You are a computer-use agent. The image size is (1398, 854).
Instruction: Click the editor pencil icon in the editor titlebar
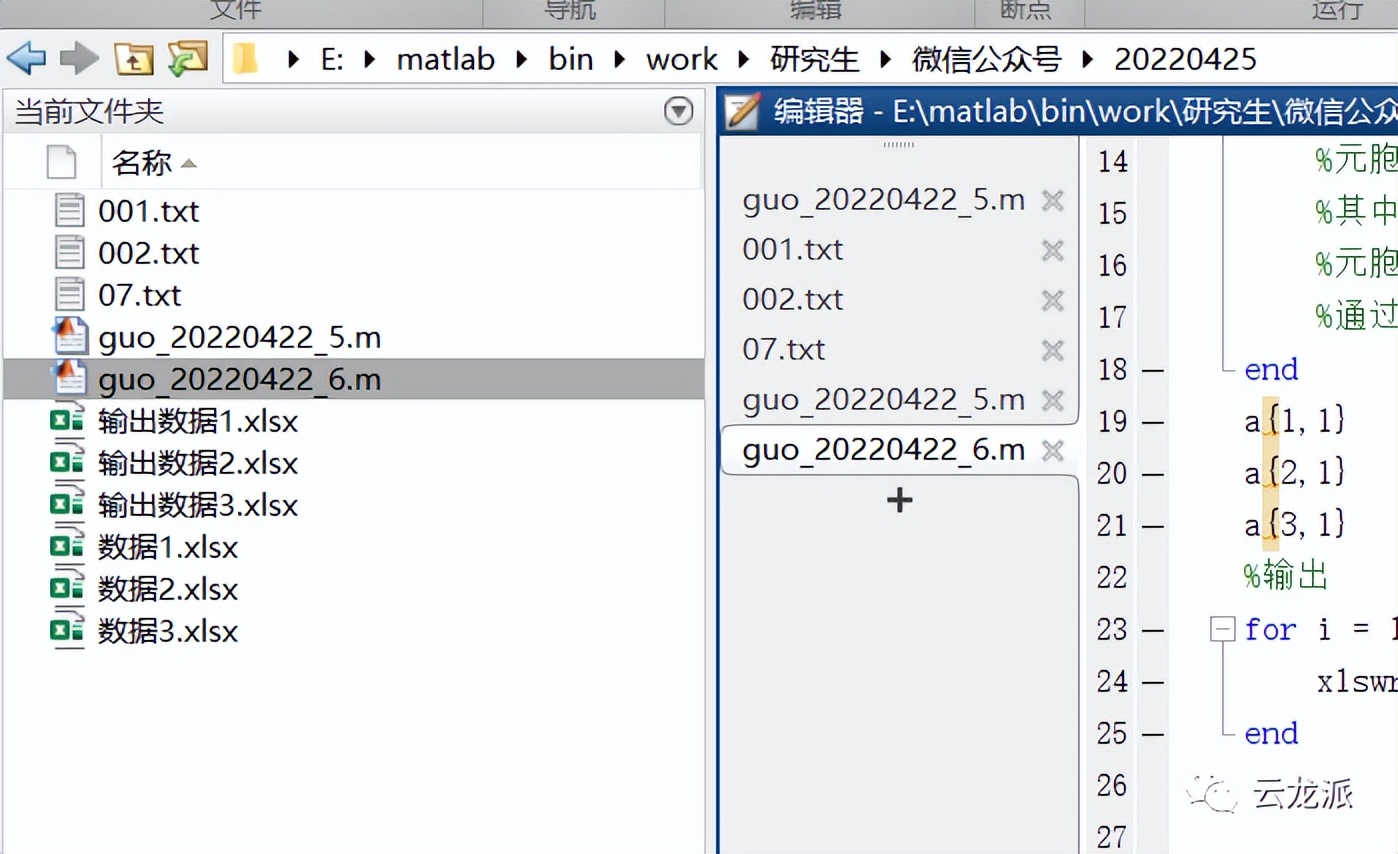pos(741,113)
